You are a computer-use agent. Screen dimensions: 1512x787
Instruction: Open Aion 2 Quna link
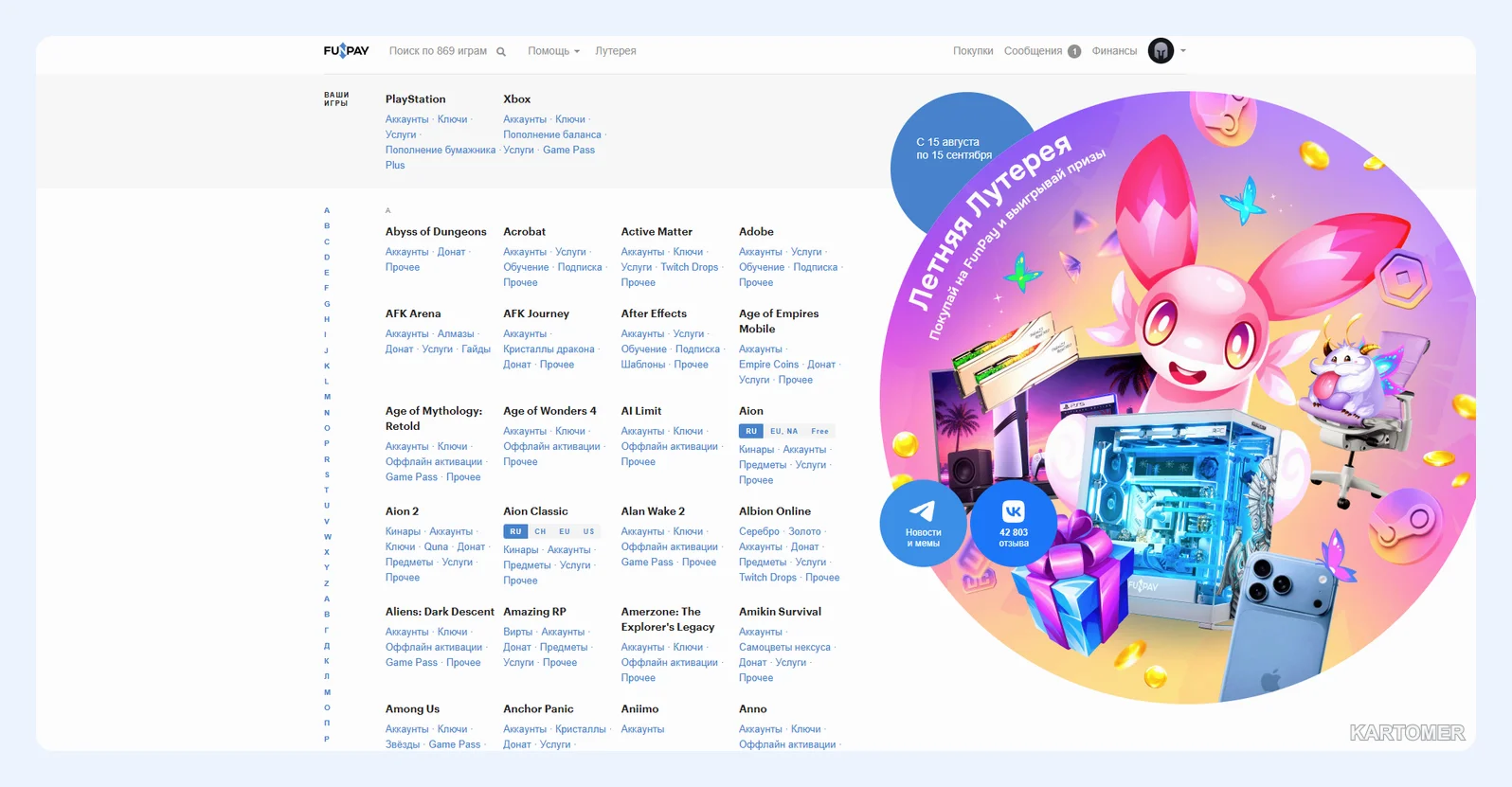coord(436,546)
